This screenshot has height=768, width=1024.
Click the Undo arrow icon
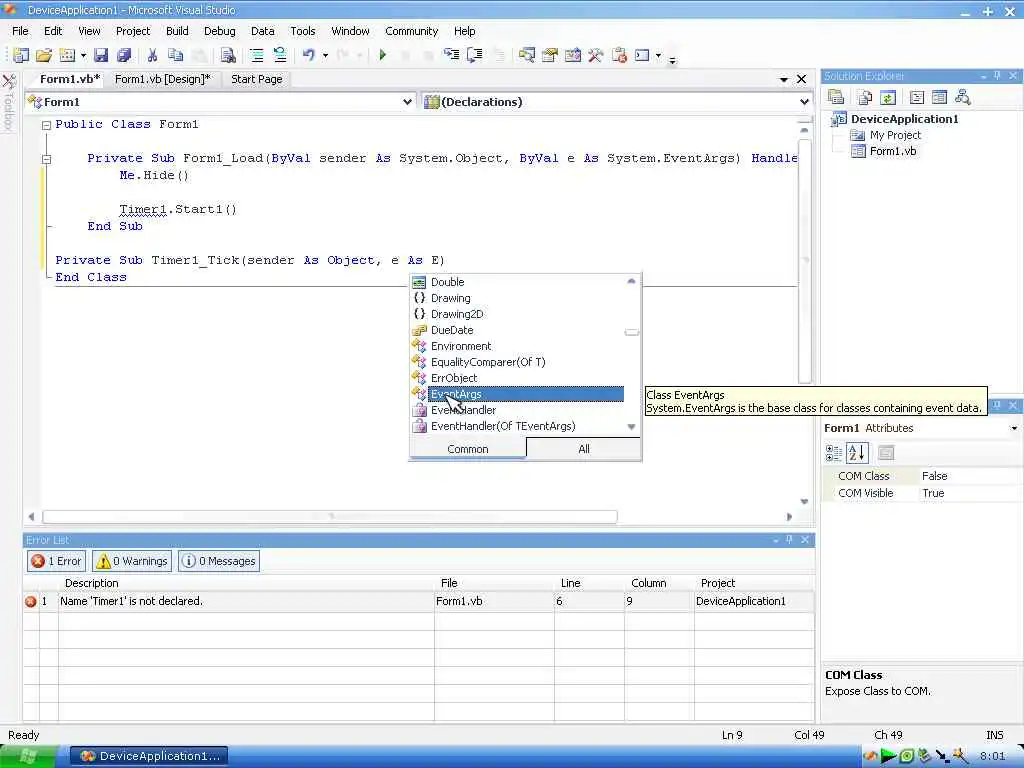309,56
